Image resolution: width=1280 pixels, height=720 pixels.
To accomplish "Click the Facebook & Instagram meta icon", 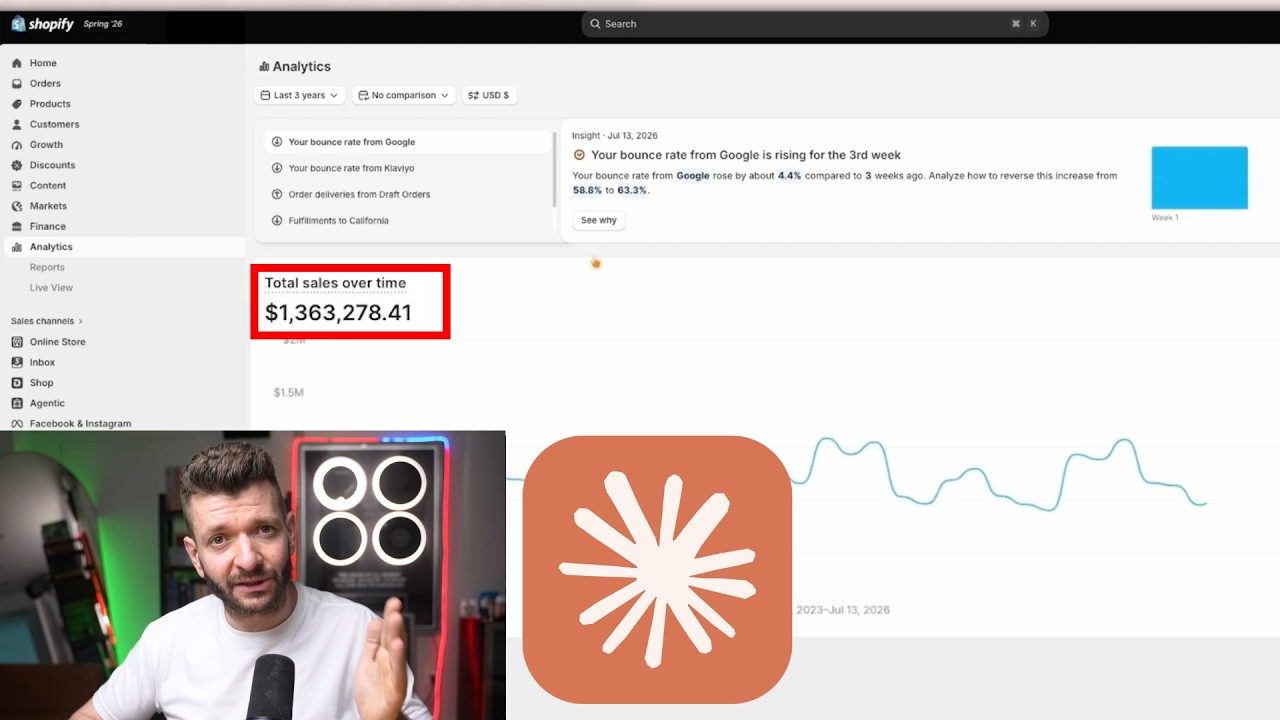I will coord(17,424).
